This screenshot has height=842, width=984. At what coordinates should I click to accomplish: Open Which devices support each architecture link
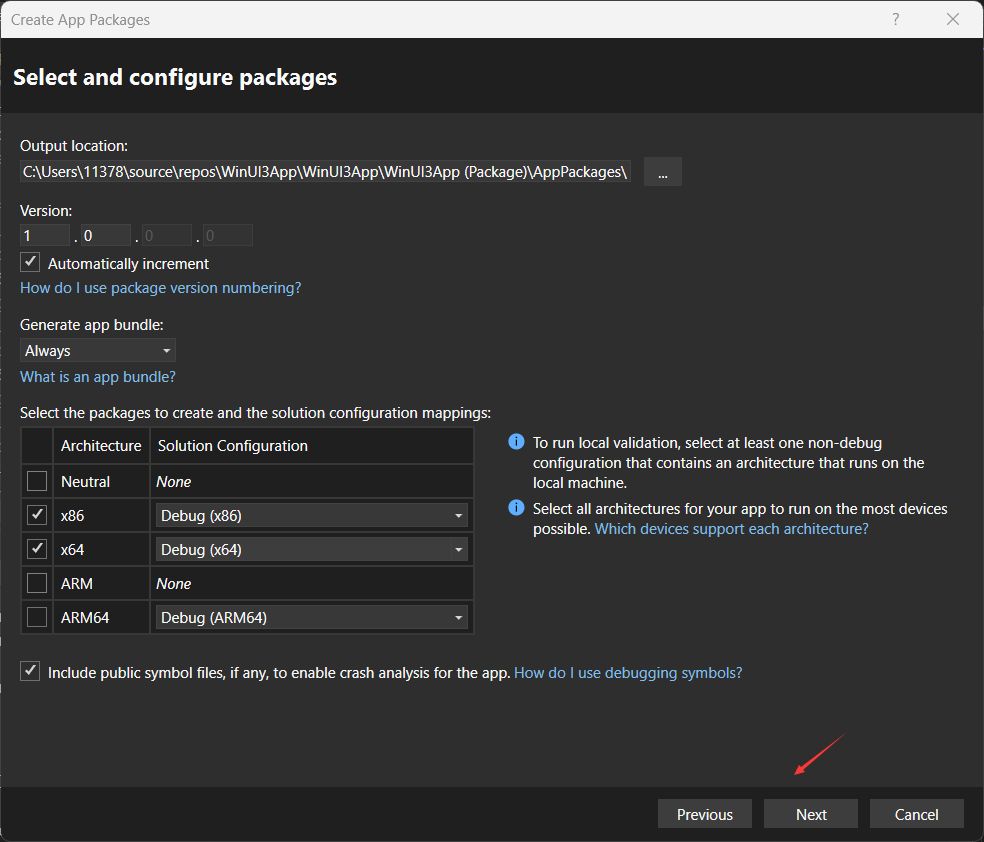[732, 529]
